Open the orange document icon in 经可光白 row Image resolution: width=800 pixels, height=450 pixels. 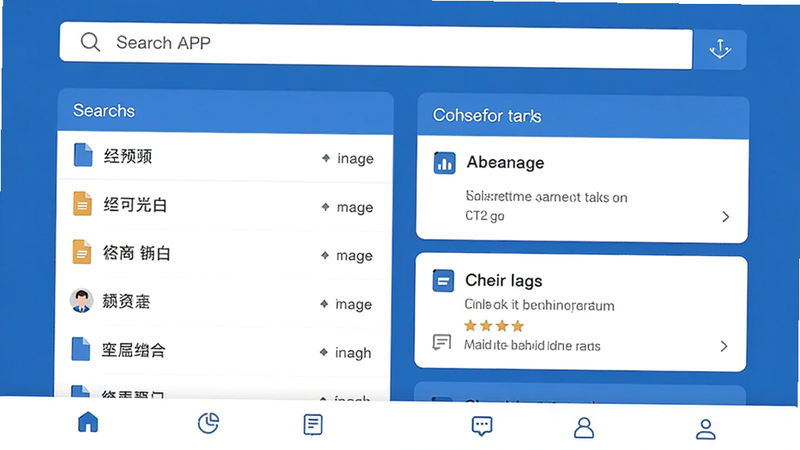click(82, 204)
